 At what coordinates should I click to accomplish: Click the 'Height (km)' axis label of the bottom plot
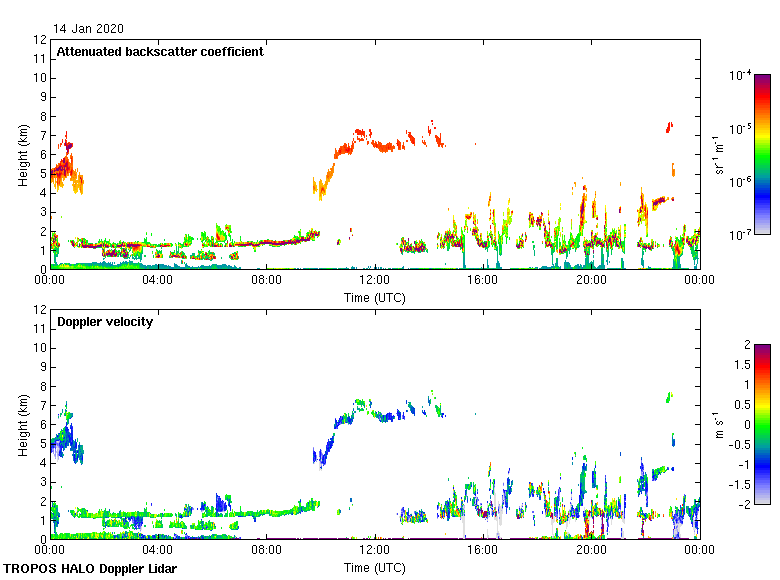coord(23,424)
